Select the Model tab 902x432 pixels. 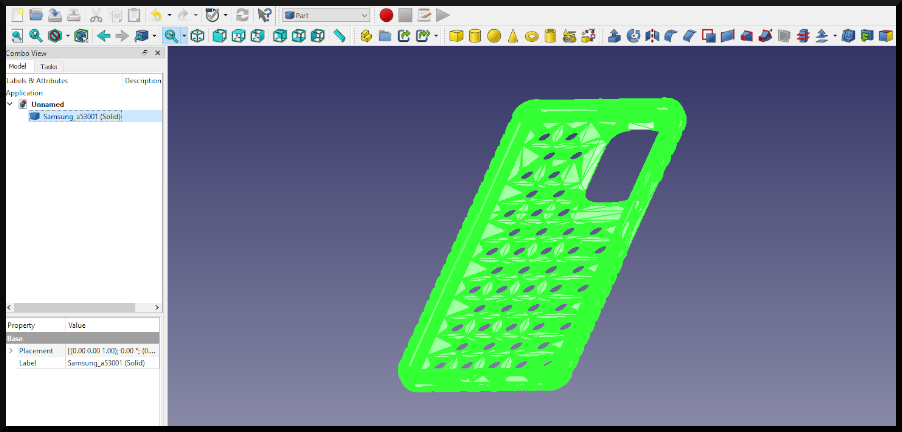(17, 66)
